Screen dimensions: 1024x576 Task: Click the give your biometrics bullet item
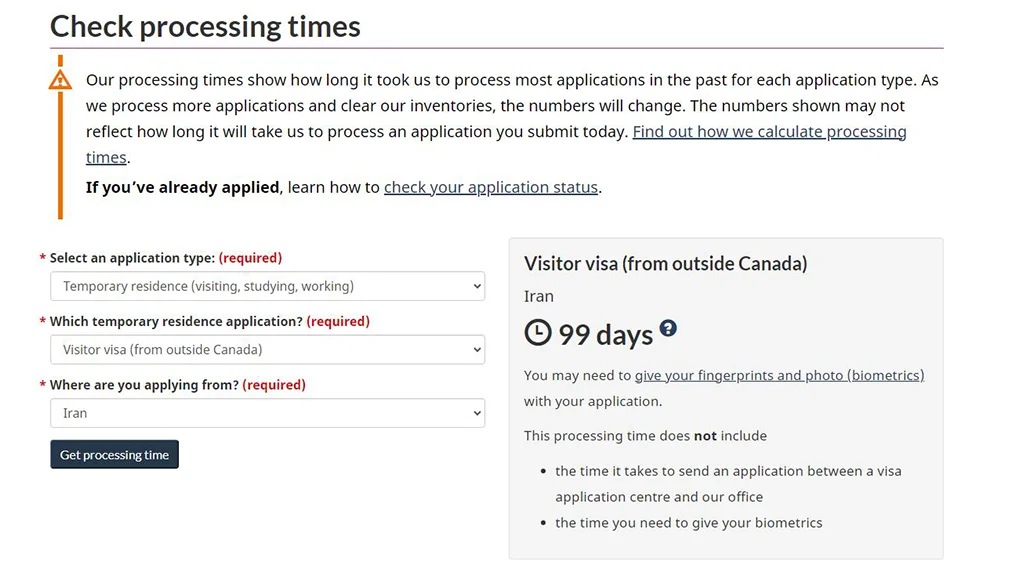coord(688,523)
